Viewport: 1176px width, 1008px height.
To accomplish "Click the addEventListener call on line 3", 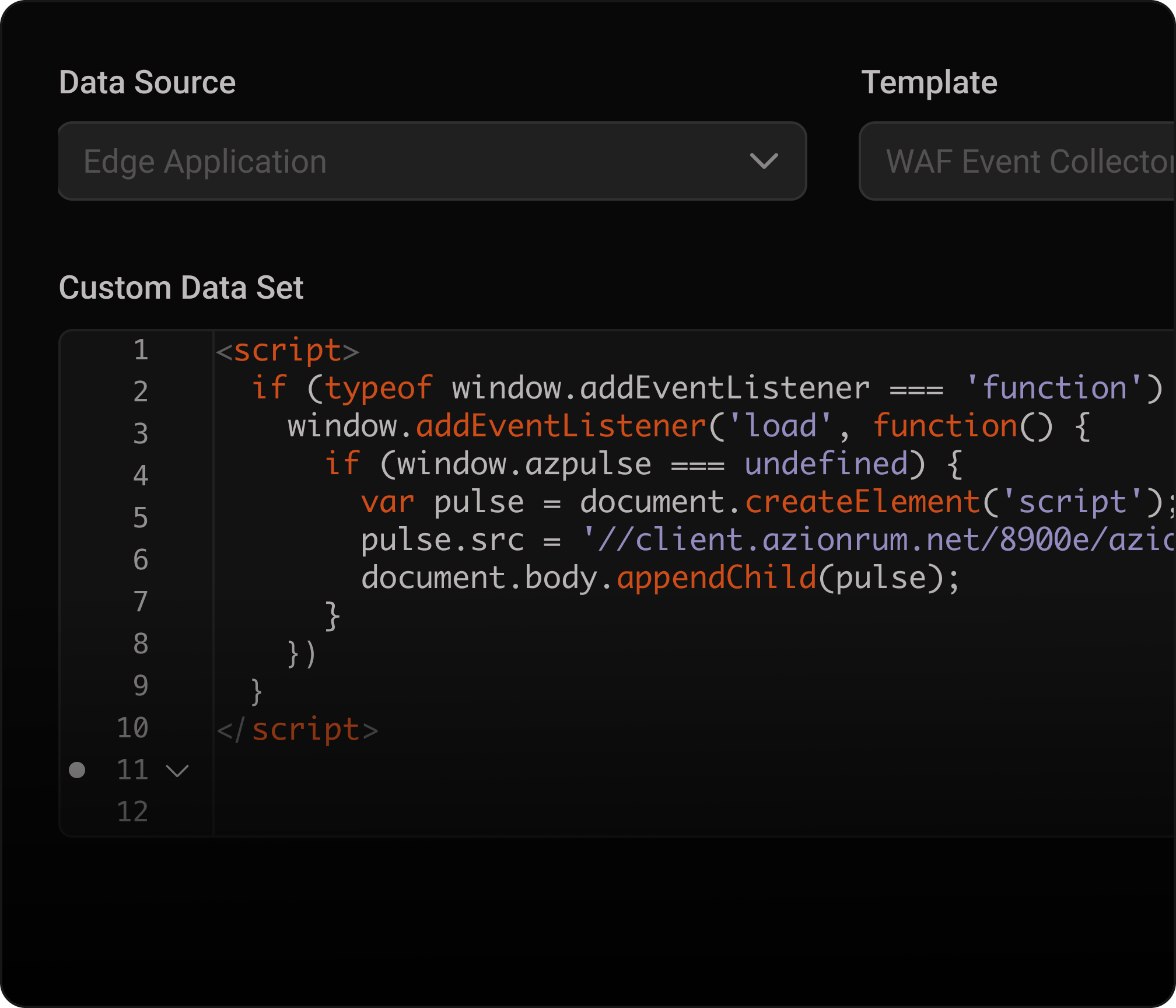I will click(x=561, y=426).
